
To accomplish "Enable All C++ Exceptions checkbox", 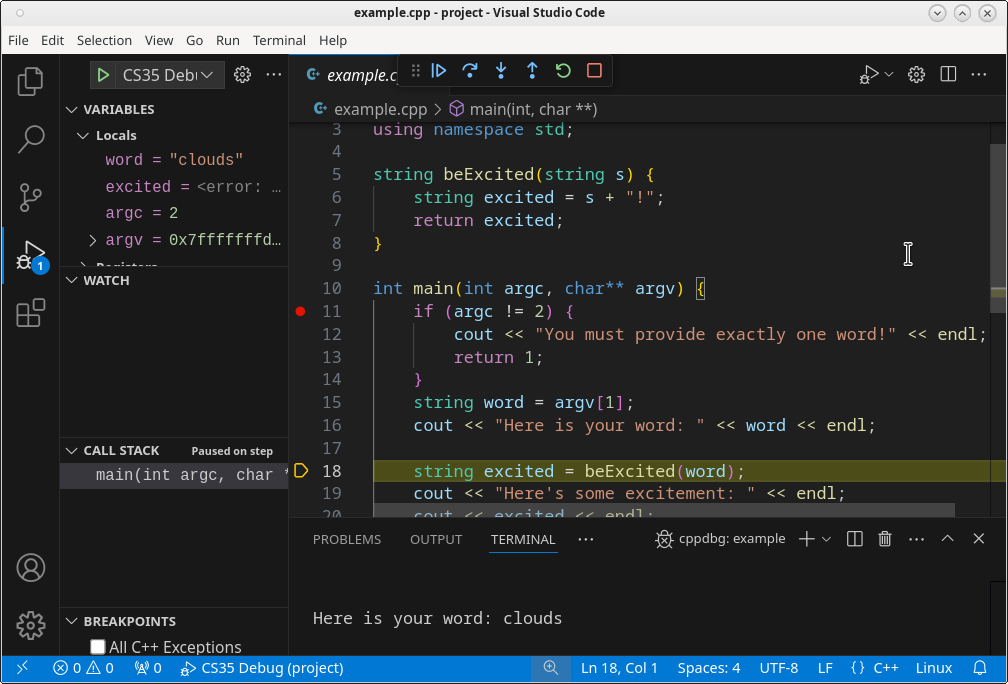I will point(98,646).
